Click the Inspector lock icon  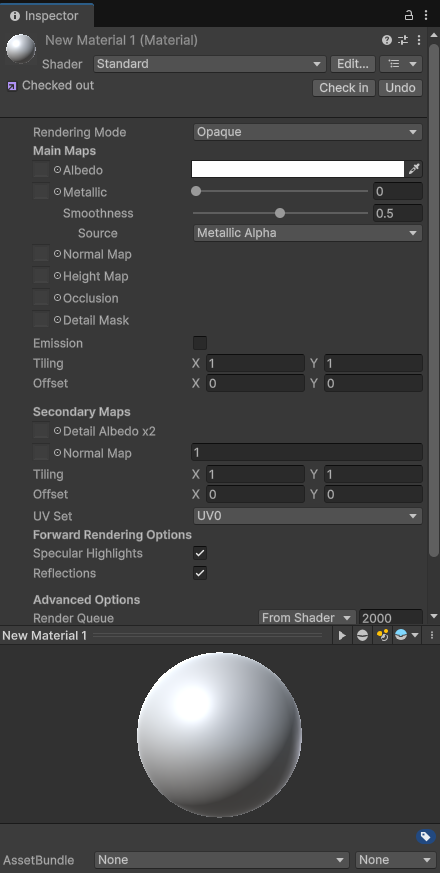coord(408,15)
